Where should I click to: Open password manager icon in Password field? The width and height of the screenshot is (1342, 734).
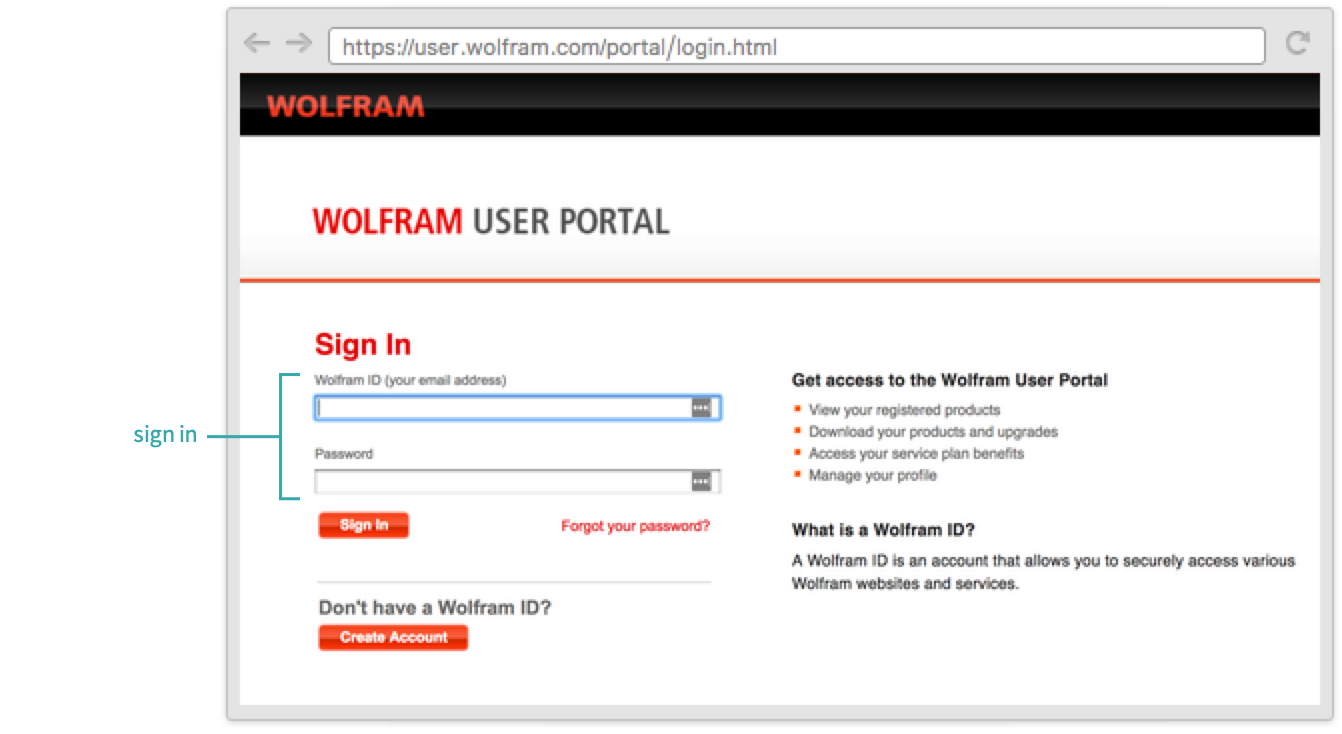701,482
